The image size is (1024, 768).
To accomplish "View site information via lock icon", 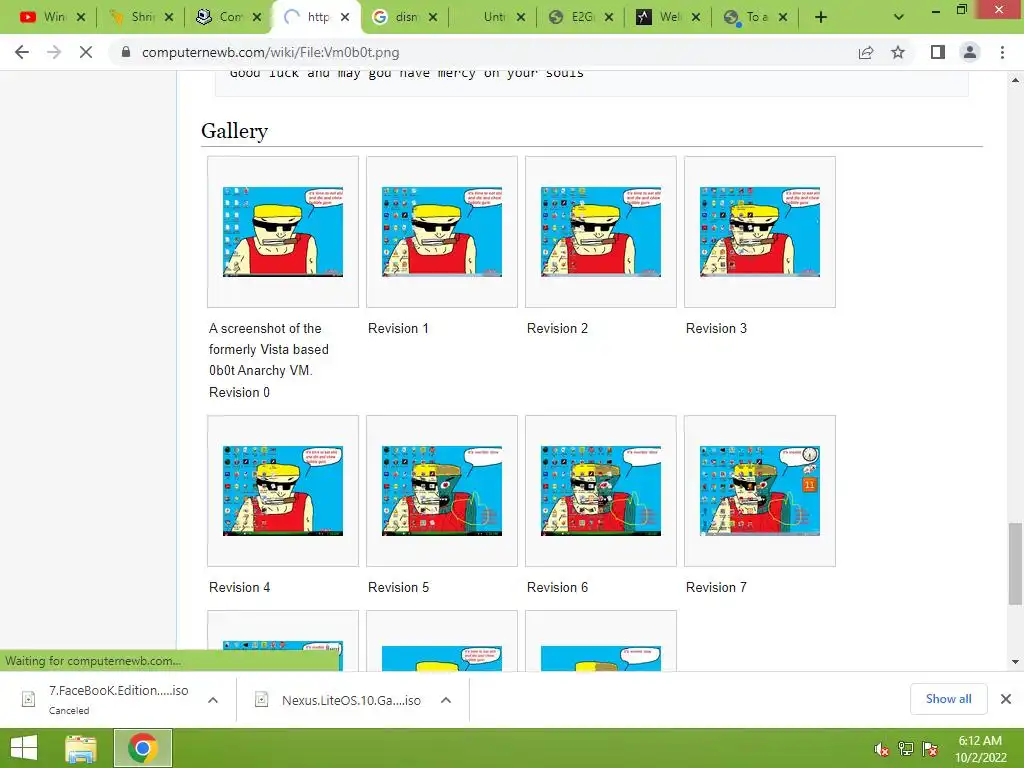I will [x=126, y=52].
